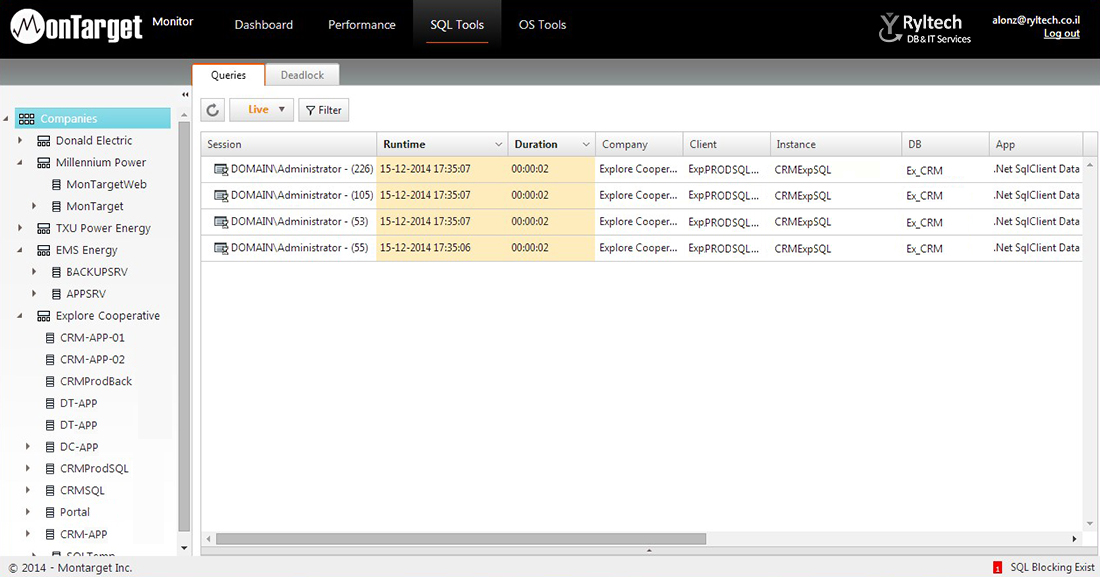The image size is (1100, 577).
Task: Expand the TXU Power Energy node
Action: [20, 227]
